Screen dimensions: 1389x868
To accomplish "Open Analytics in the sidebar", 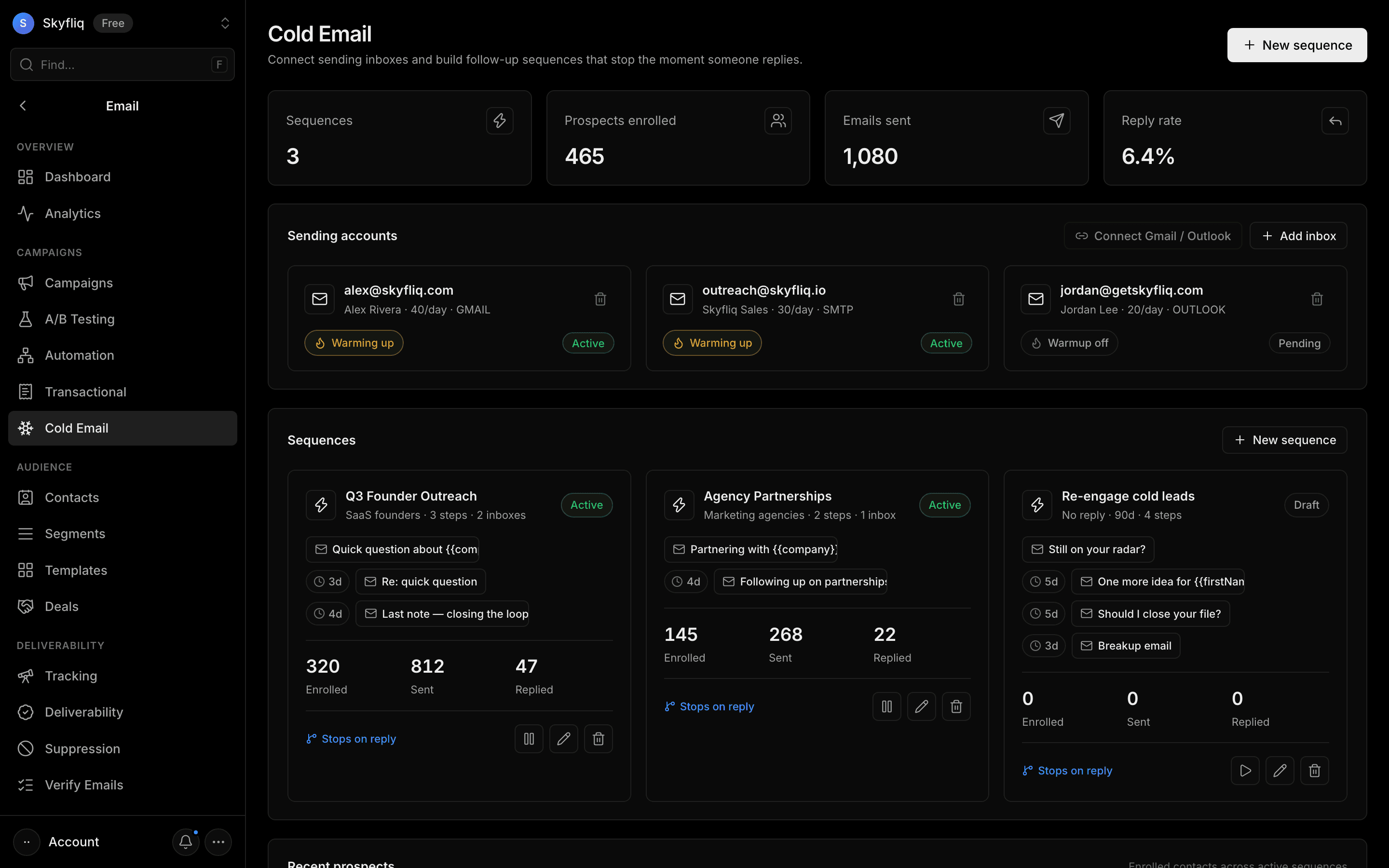I will tap(122, 214).
